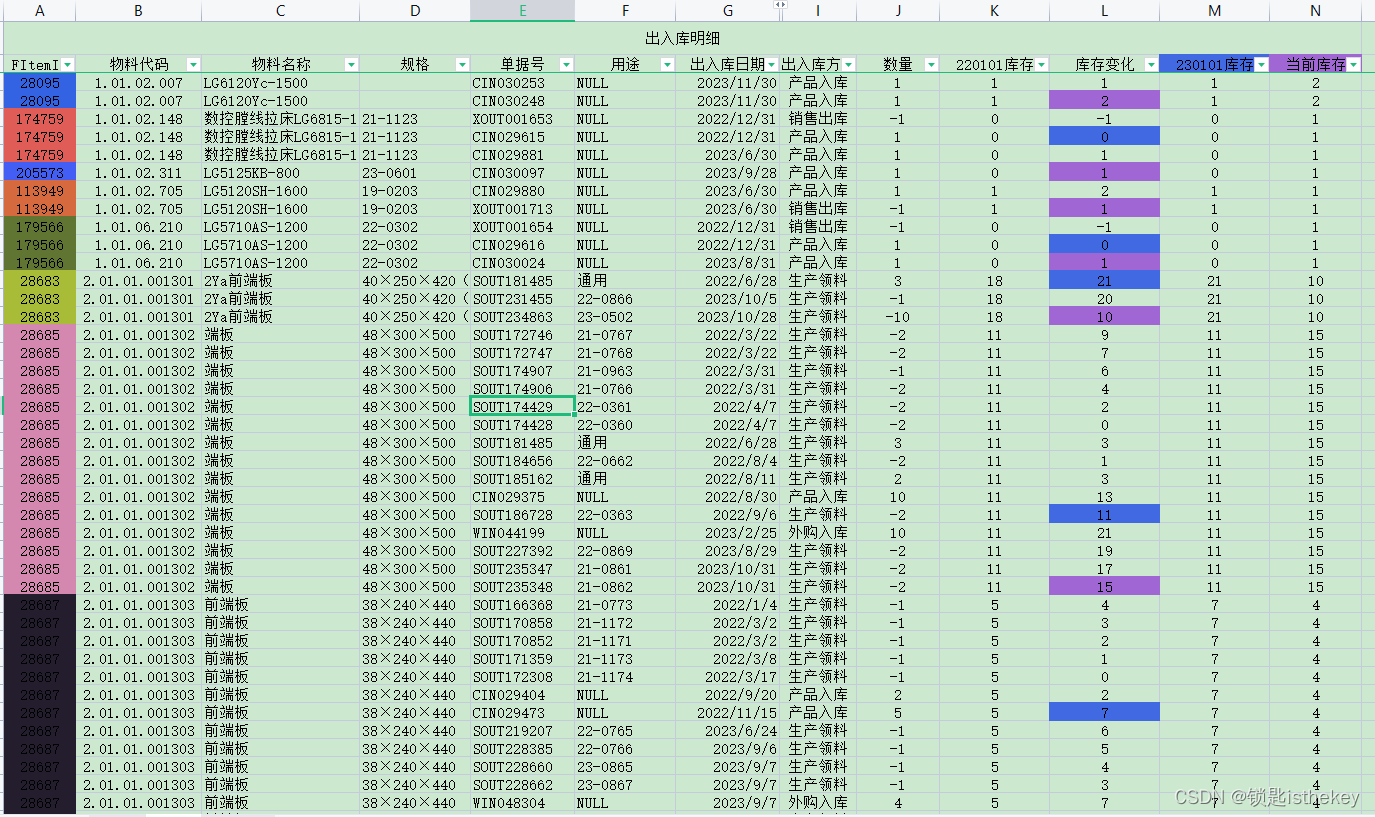Select usage cell 22-0866

tap(625, 299)
